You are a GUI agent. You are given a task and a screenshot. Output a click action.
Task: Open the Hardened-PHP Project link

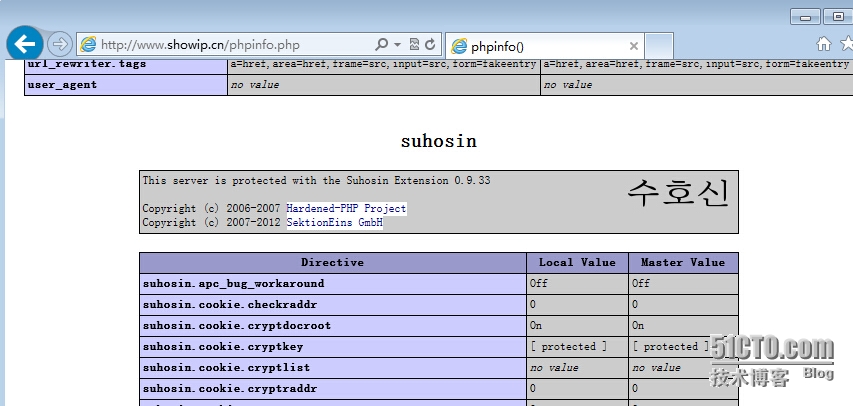tap(346, 208)
